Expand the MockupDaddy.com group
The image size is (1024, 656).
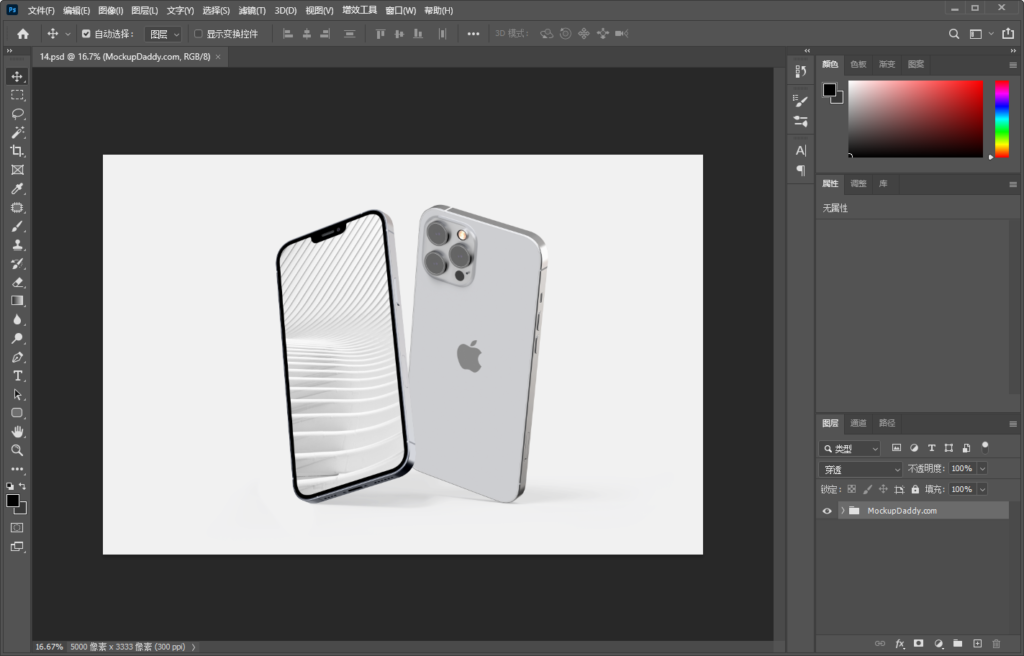pyautogui.click(x=842, y=510)
